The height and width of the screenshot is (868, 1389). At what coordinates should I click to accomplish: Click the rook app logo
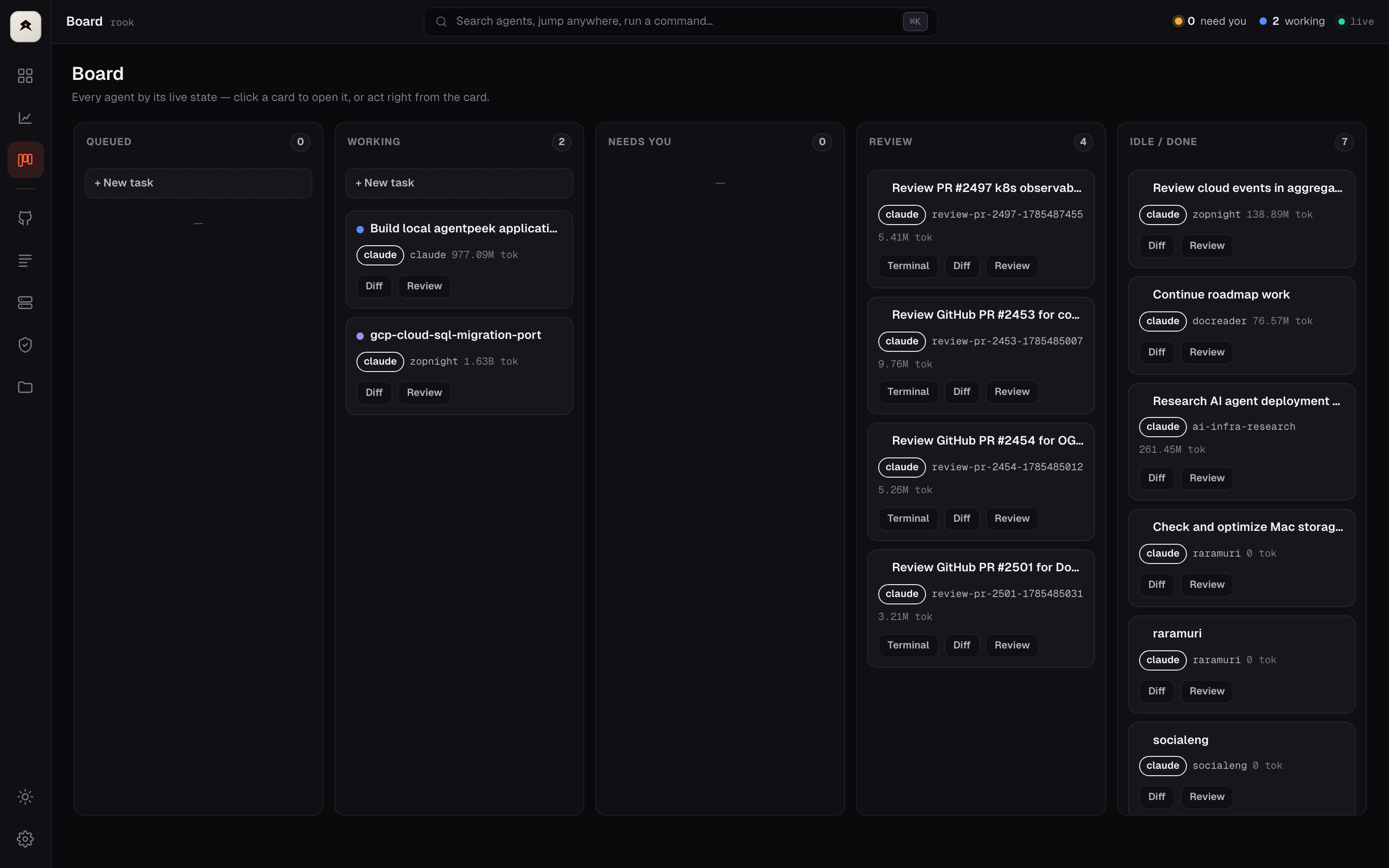[25, 26]
